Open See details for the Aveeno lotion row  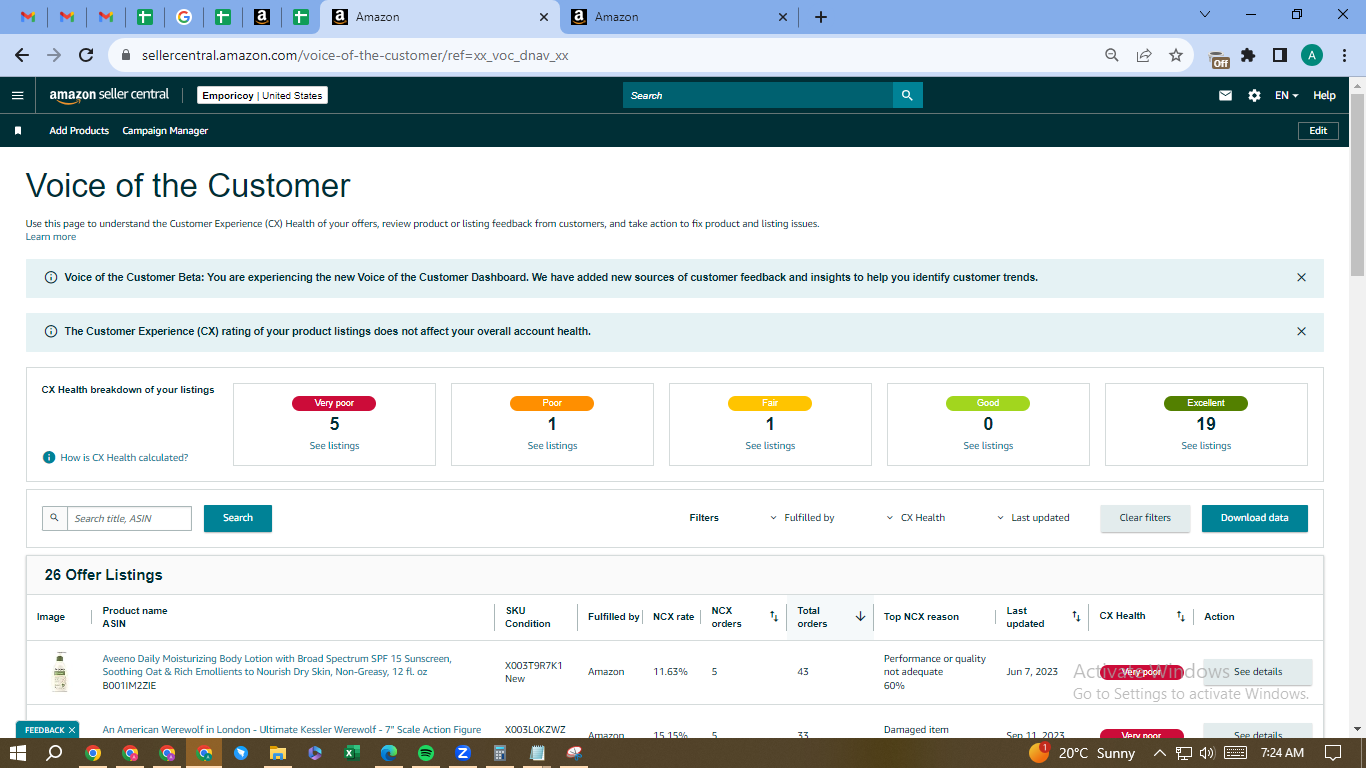(1257, 672)
